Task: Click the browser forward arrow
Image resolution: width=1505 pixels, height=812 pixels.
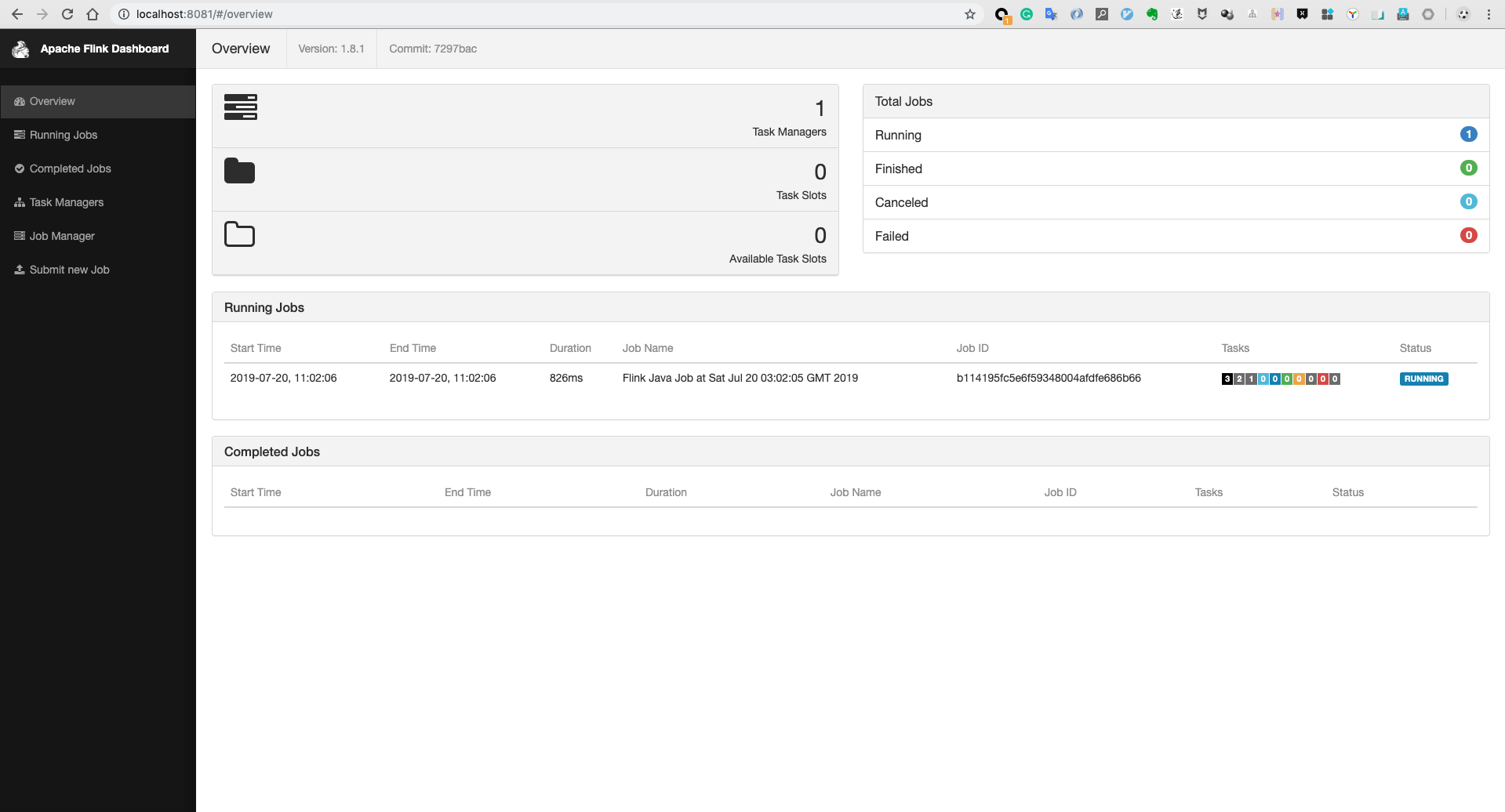Action: point(42,14)
